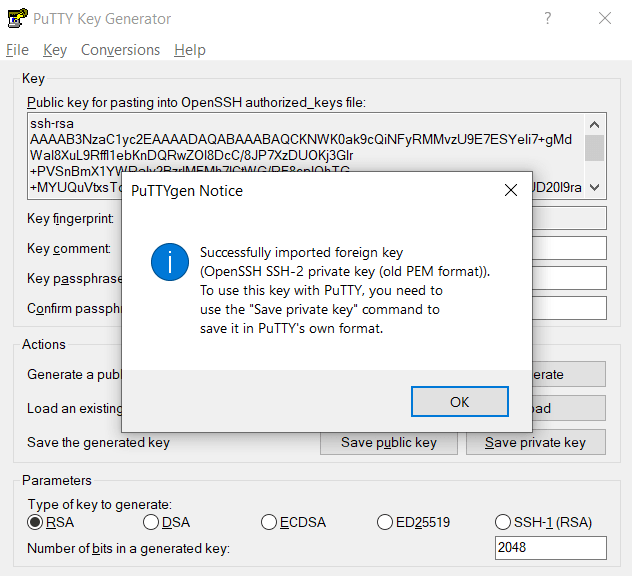Open the Help menu

tap(189, 50)
